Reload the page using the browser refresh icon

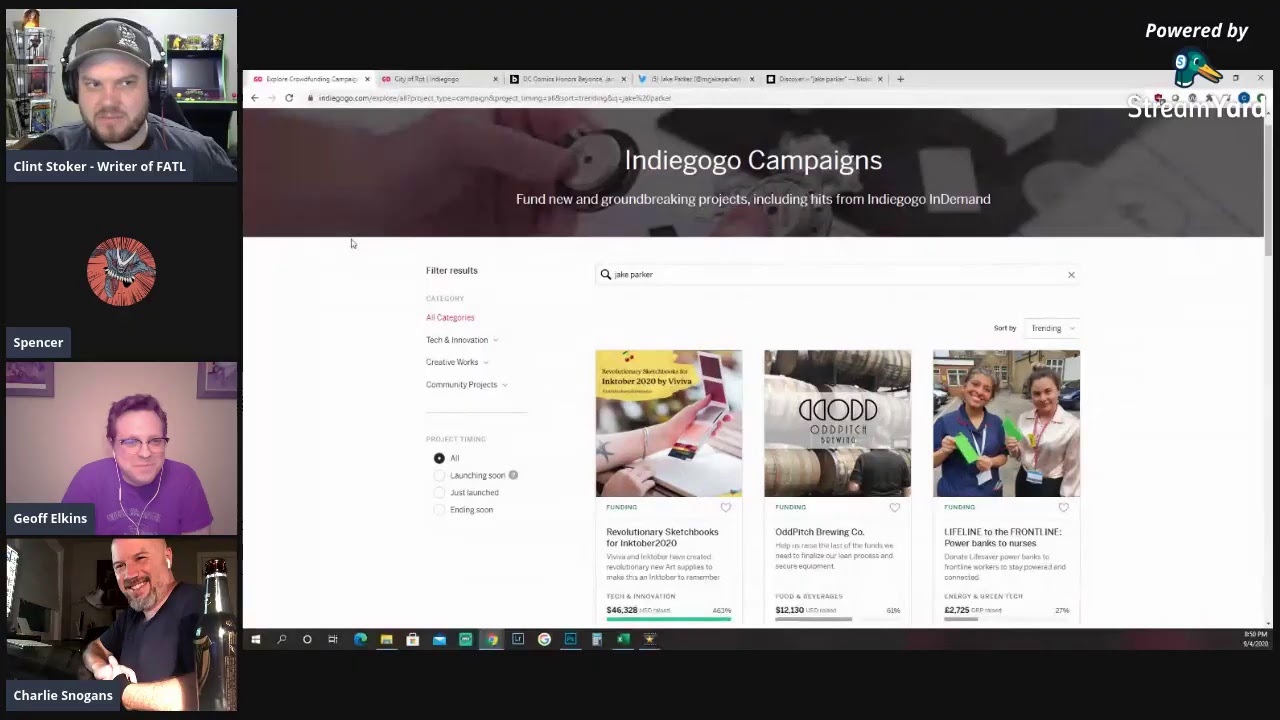[x=289, y=98]
